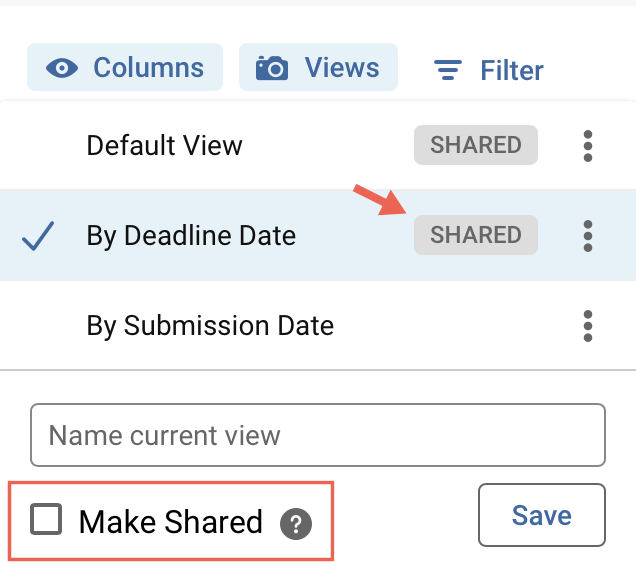The width and height of the screenshot is (636, 576).
Task: Switch to the By Submission Date view
Action: [x=210, y=326]
